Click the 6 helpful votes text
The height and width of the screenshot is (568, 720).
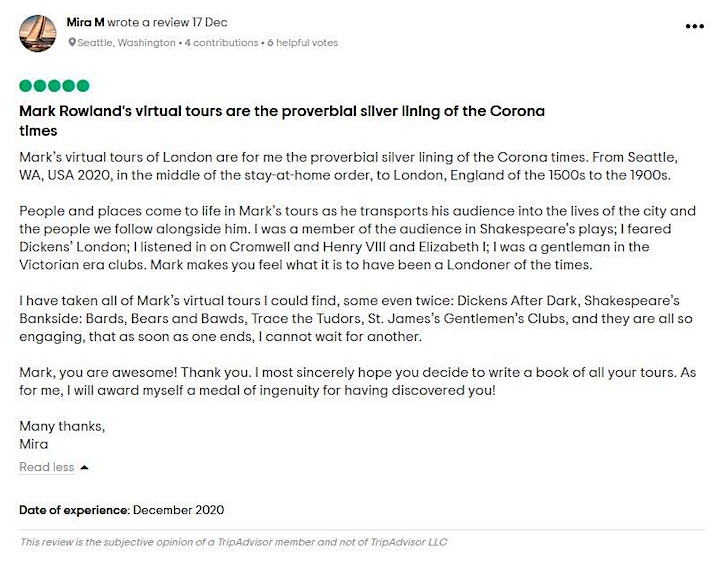click(x=303, y=43)
